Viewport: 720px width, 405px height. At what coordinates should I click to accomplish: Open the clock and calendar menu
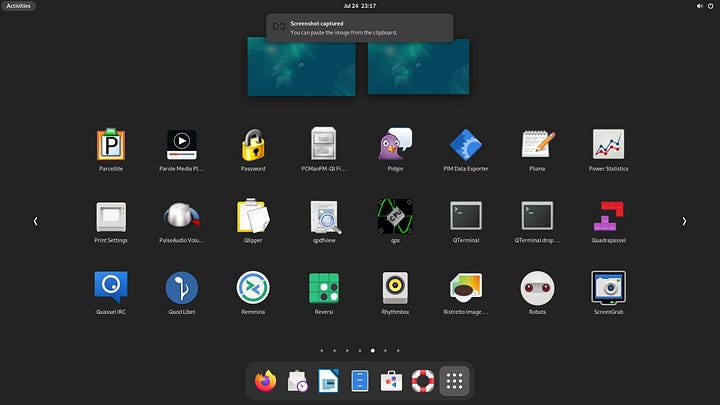click(360, 6)
